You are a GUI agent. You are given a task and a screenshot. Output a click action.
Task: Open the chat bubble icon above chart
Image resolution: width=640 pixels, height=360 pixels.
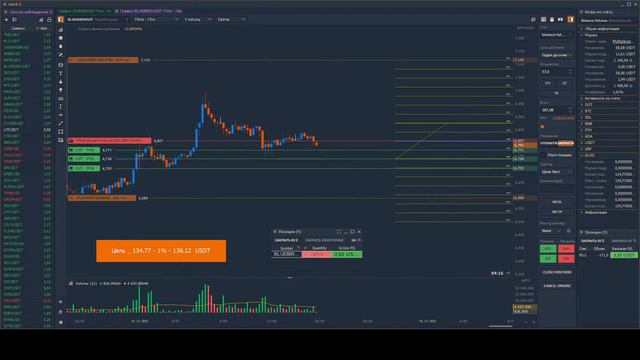533,20
